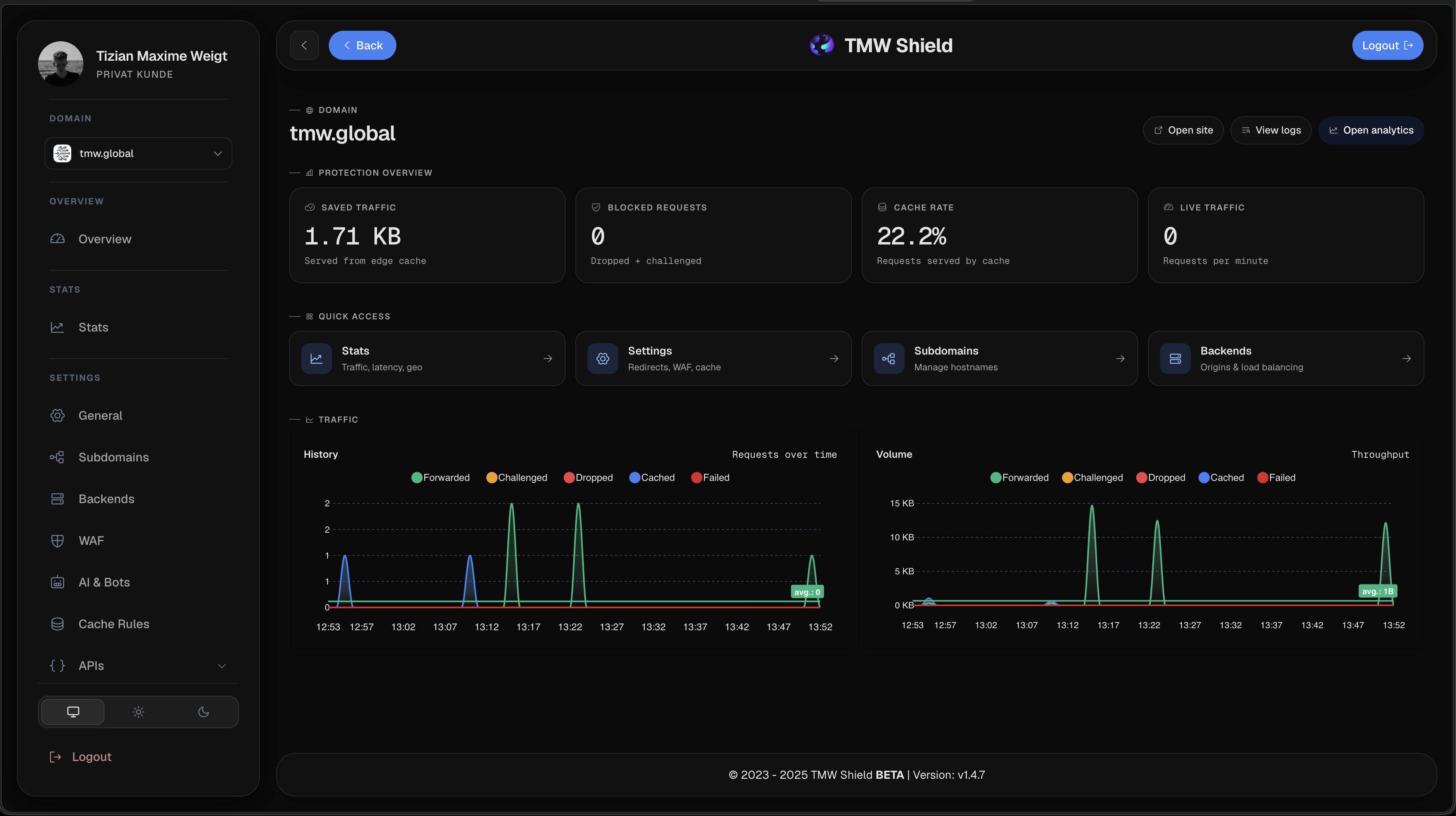The image size is (1456, 816).
Task: Click the Stats quick access chart icon
Action: [x=317, y=358]
